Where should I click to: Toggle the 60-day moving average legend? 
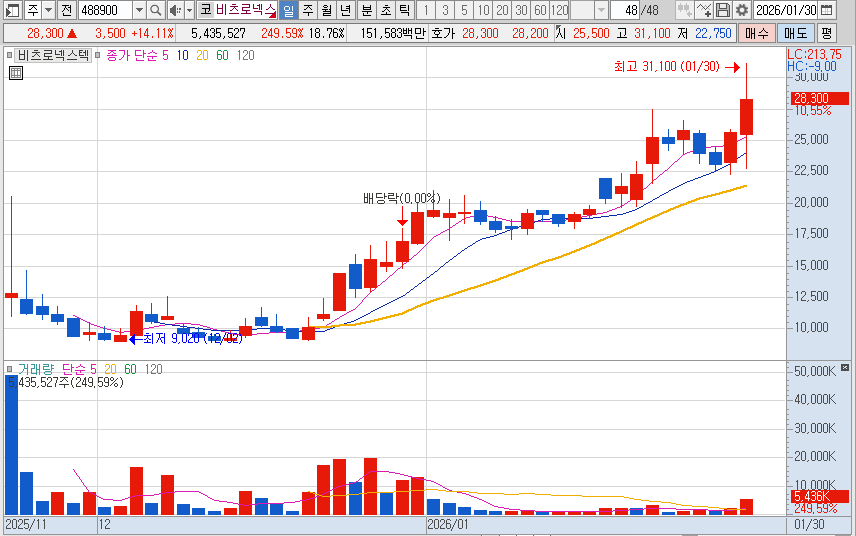coord(222,55)
